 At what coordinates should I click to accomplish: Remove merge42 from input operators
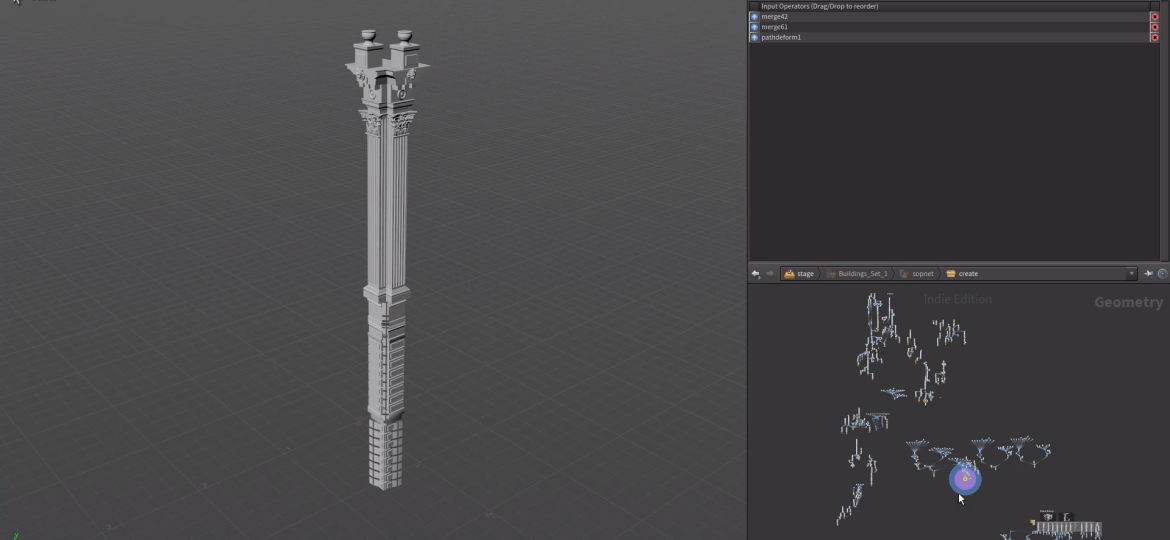click(1154, 17)
